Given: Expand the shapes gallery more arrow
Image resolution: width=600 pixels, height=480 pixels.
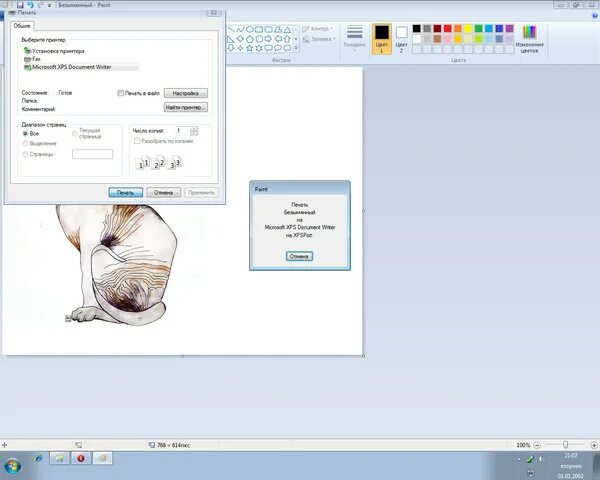Looking at the screenshot, I should [x=296, y=48].
